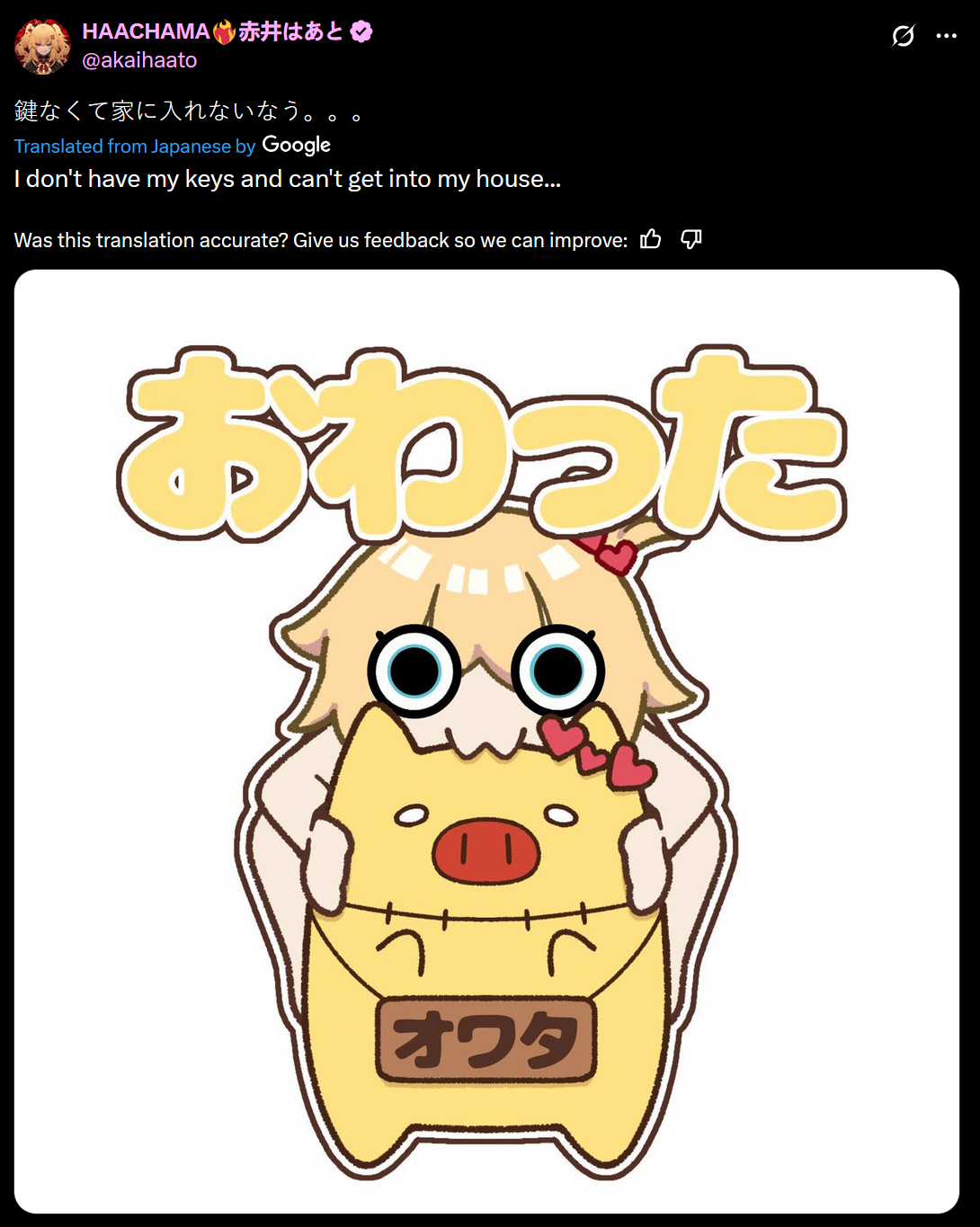Screen dimensions: 980x1227
Task: Click the flame emoji in the display name
Action: (x=224, y=31)
